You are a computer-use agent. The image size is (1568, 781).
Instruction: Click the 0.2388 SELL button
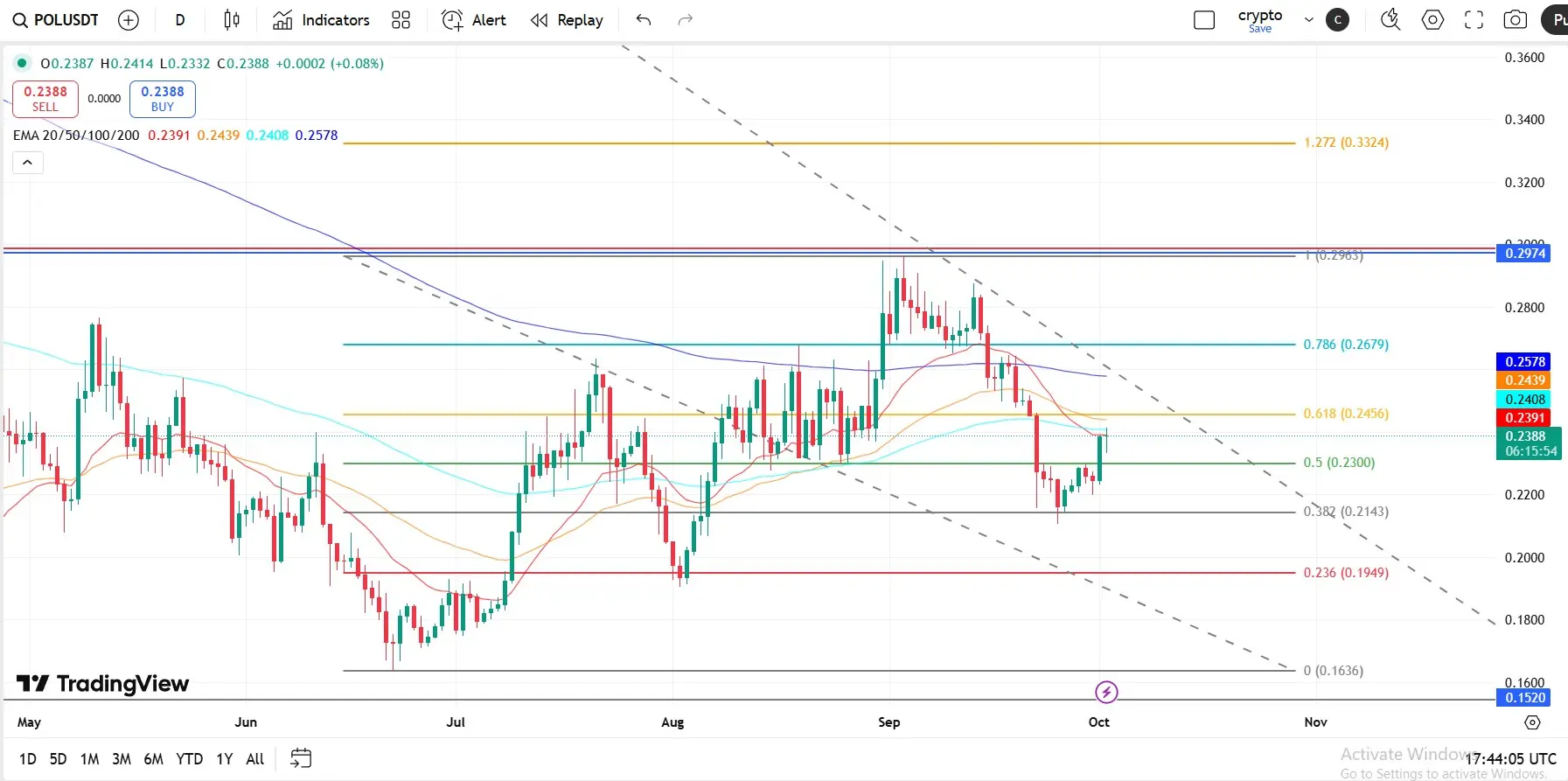(x=45, y=99)
